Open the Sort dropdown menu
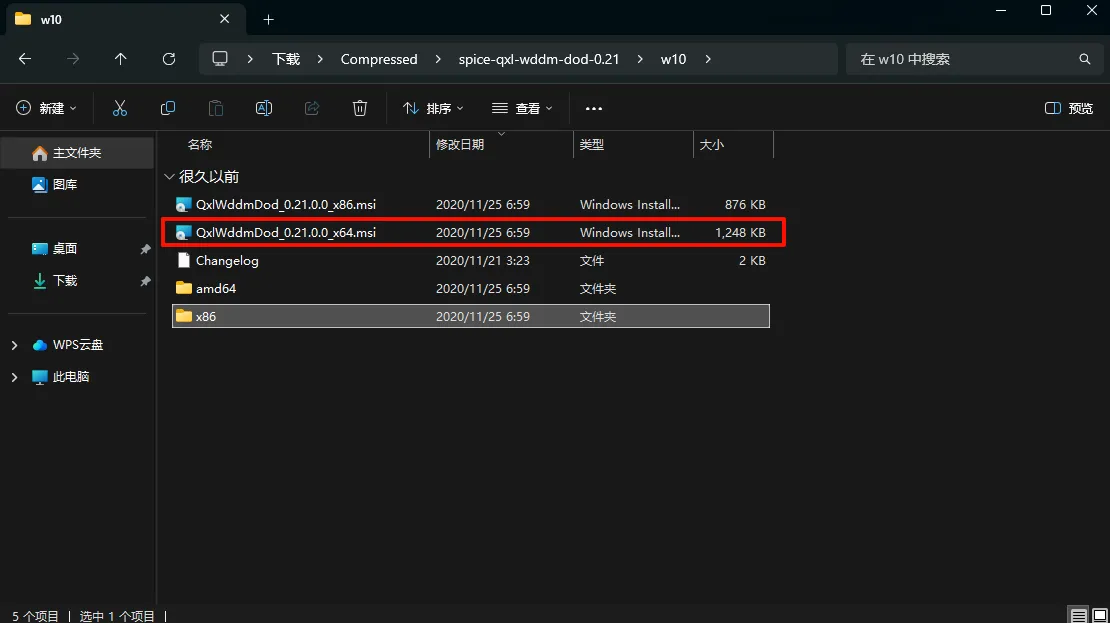Viewport: 1110px width, 623px height. (433, 108)
